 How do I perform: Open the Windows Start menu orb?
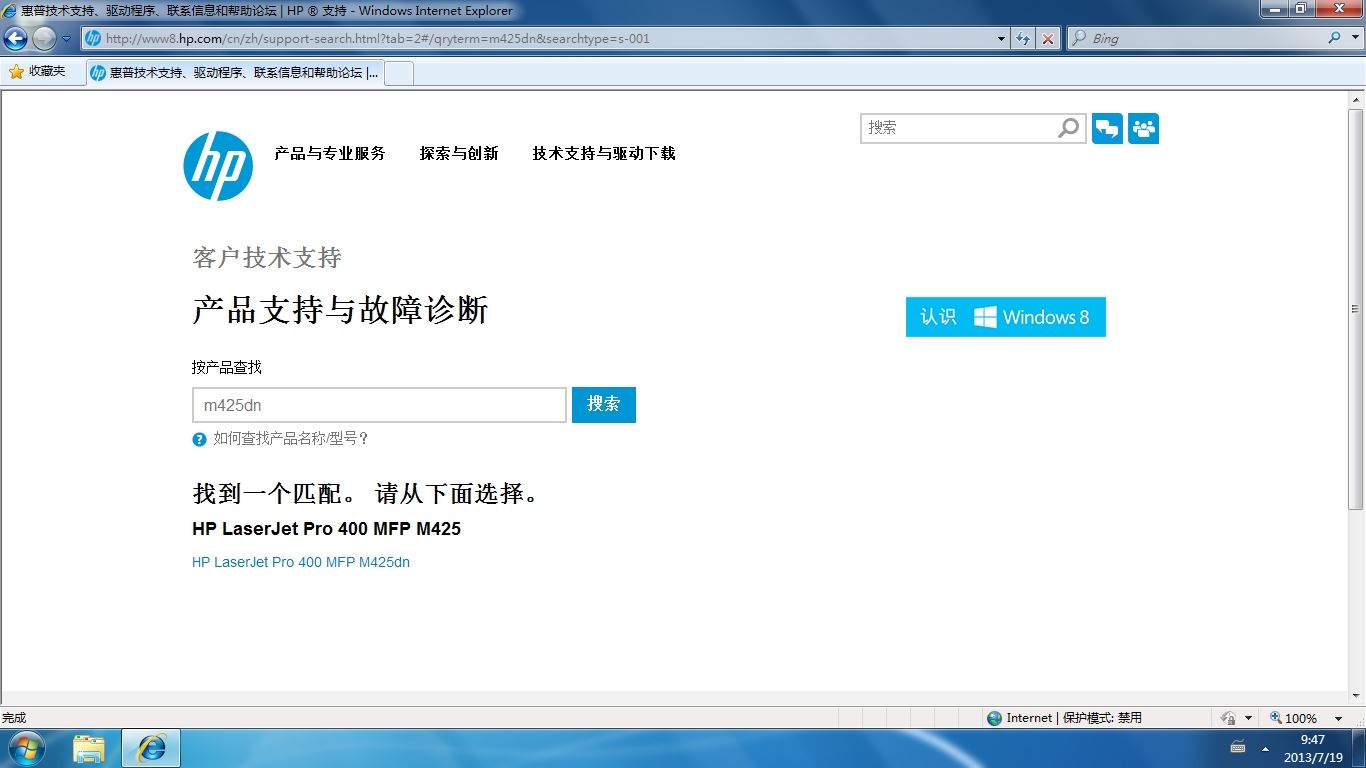pyautogui.click(x=26, y=747)
